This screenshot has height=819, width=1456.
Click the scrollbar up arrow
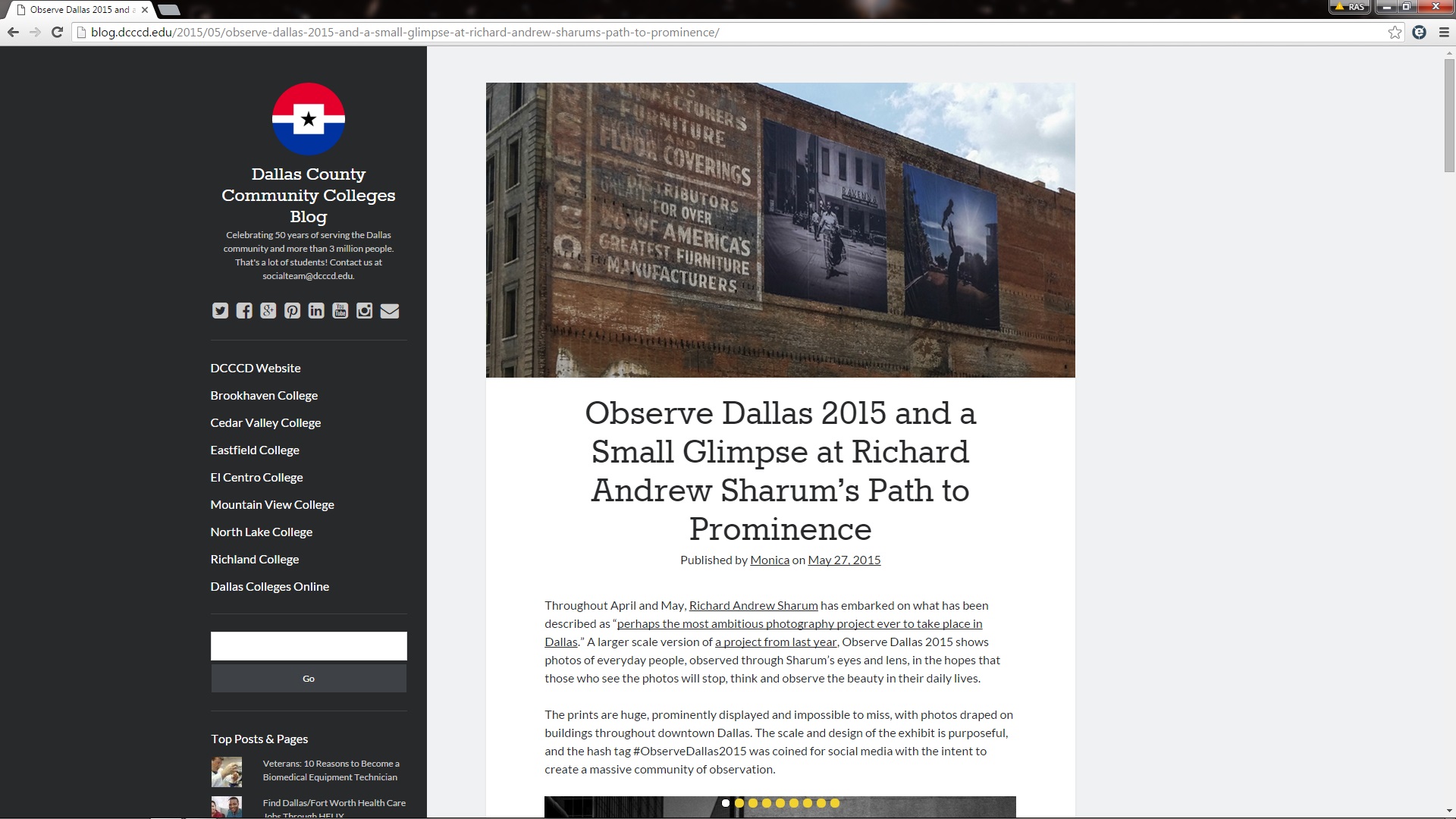tap(1449, 52)
